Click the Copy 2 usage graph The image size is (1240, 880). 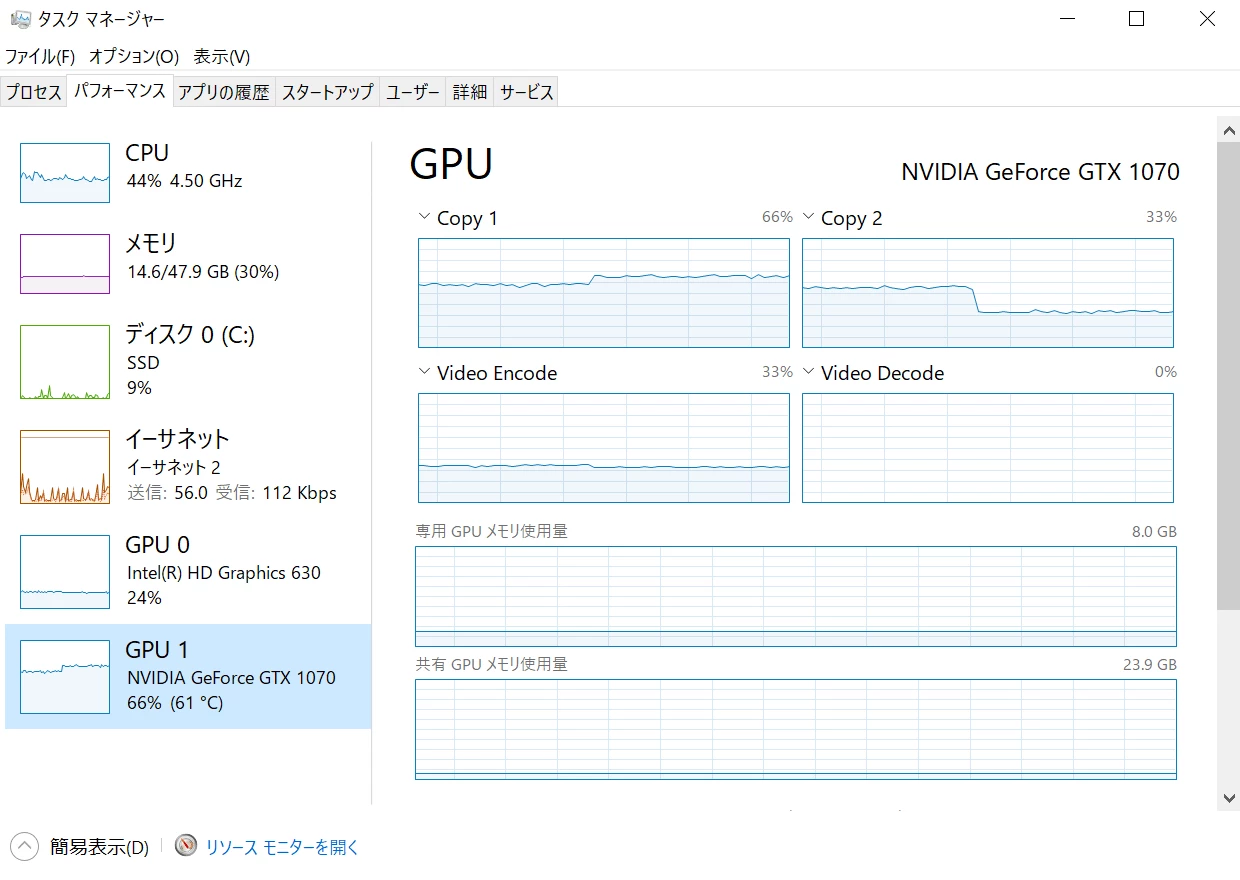click(x=988, y=293)
